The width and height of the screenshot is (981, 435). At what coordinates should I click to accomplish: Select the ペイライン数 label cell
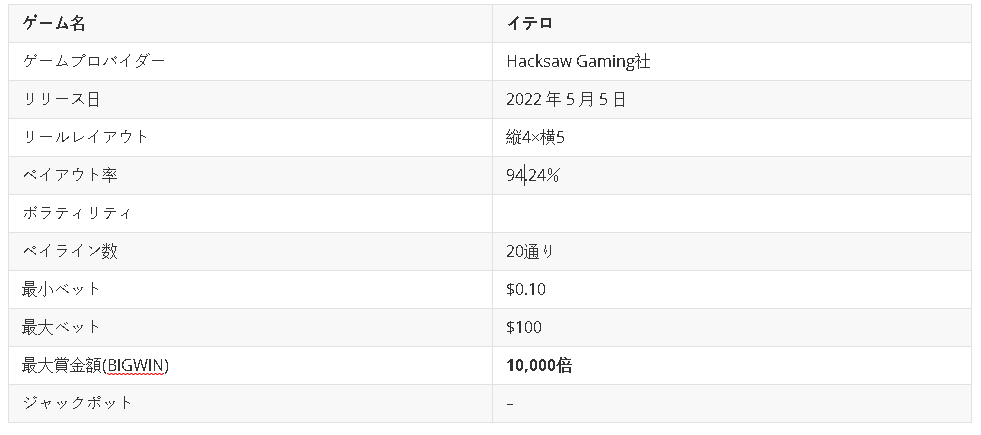[70, 251]
